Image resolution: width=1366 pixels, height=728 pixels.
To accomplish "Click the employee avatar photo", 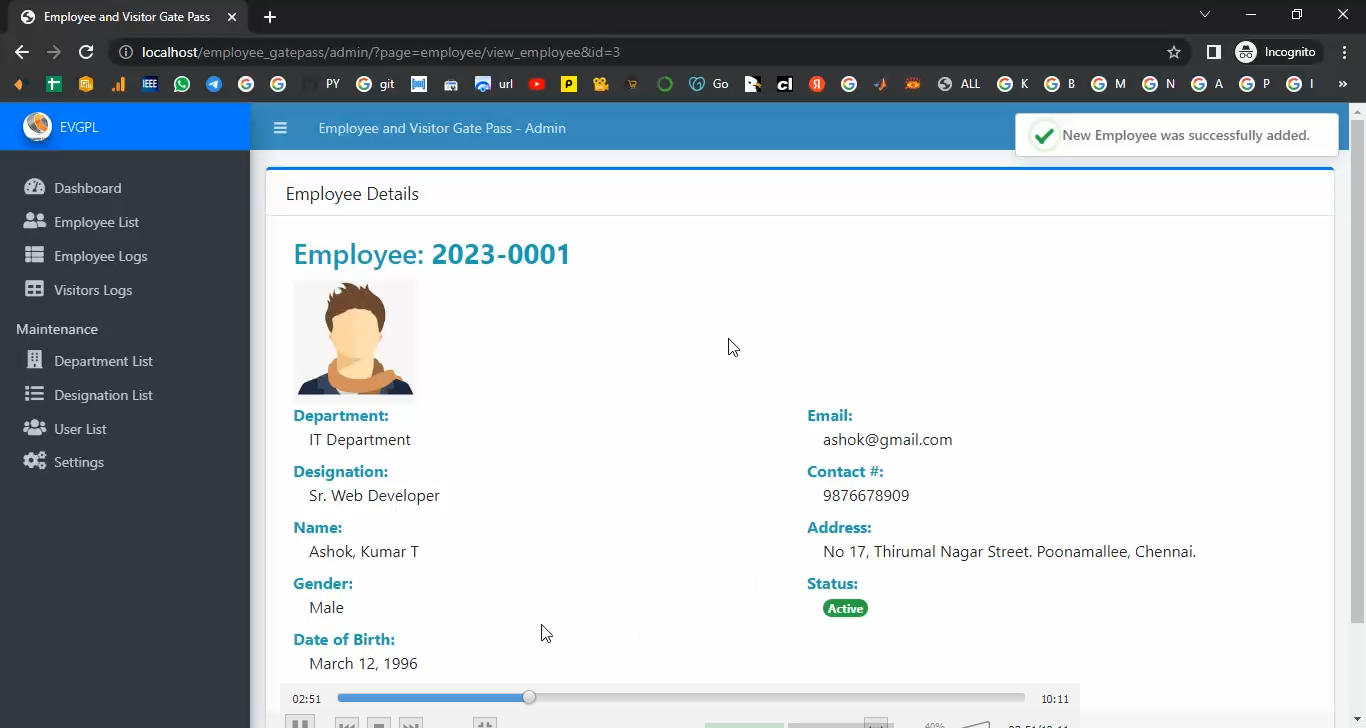I will tap(354, 338).
